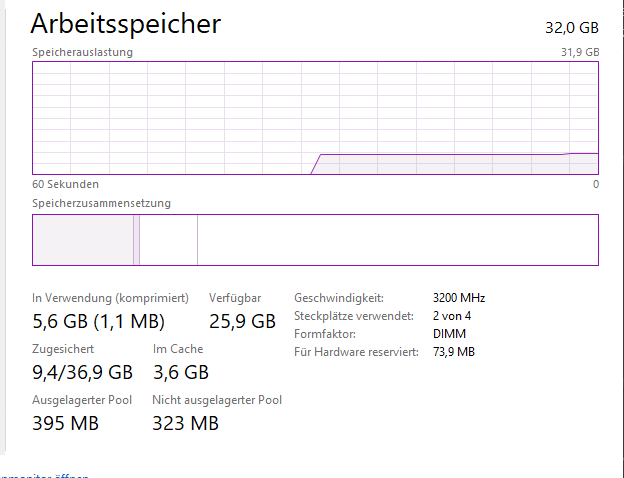Screen dimensions: 624x478
Task: Click the Verfügbar 25,9 GB value
Action: click(x=242, y=321)
